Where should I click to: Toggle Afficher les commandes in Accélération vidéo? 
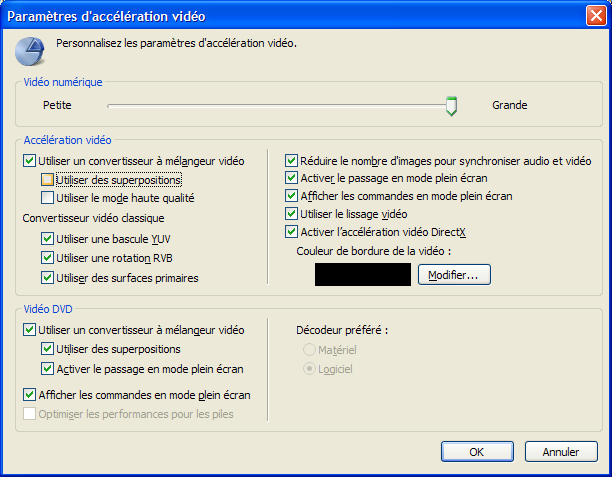point(291,196)
